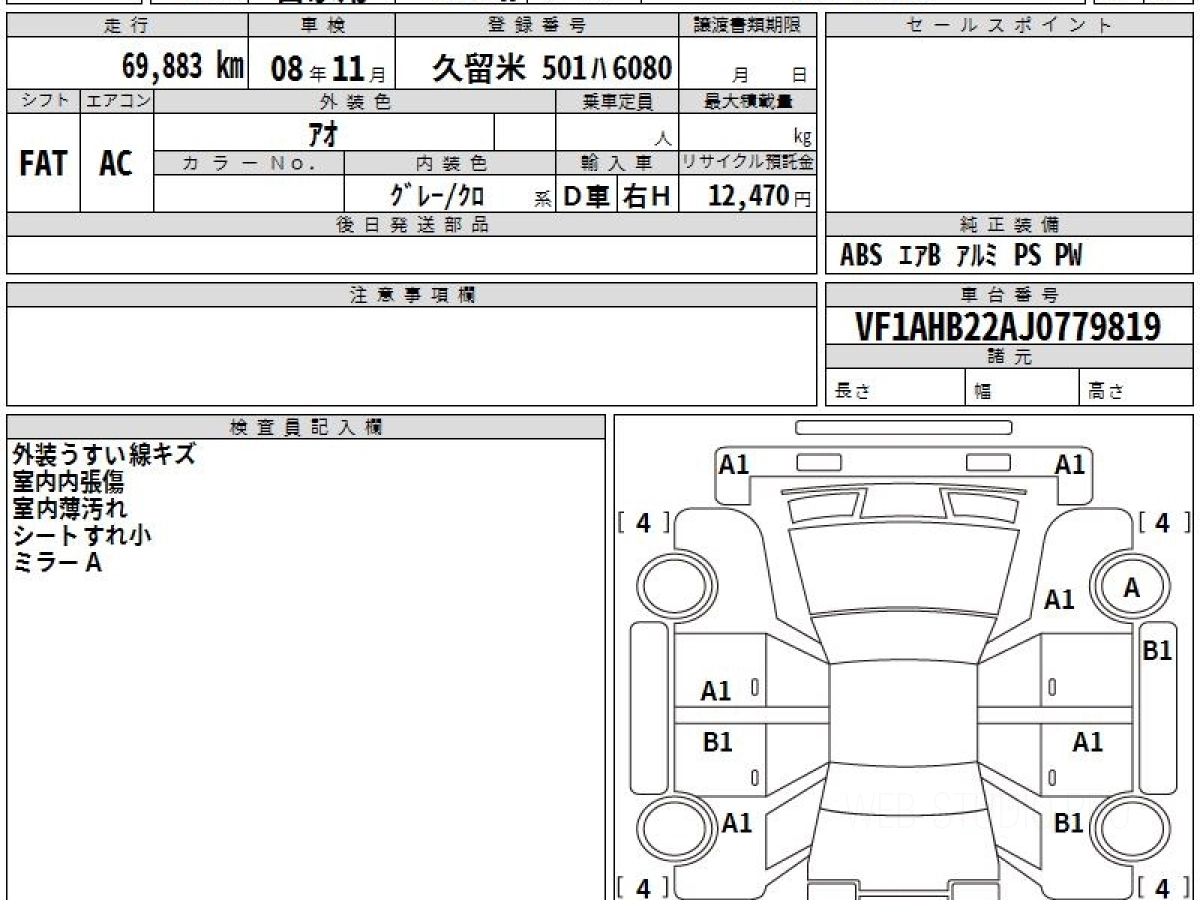1200x900 pixels.
Task: Click the tire circle marked with A
Action: (x=1131, y=589)
